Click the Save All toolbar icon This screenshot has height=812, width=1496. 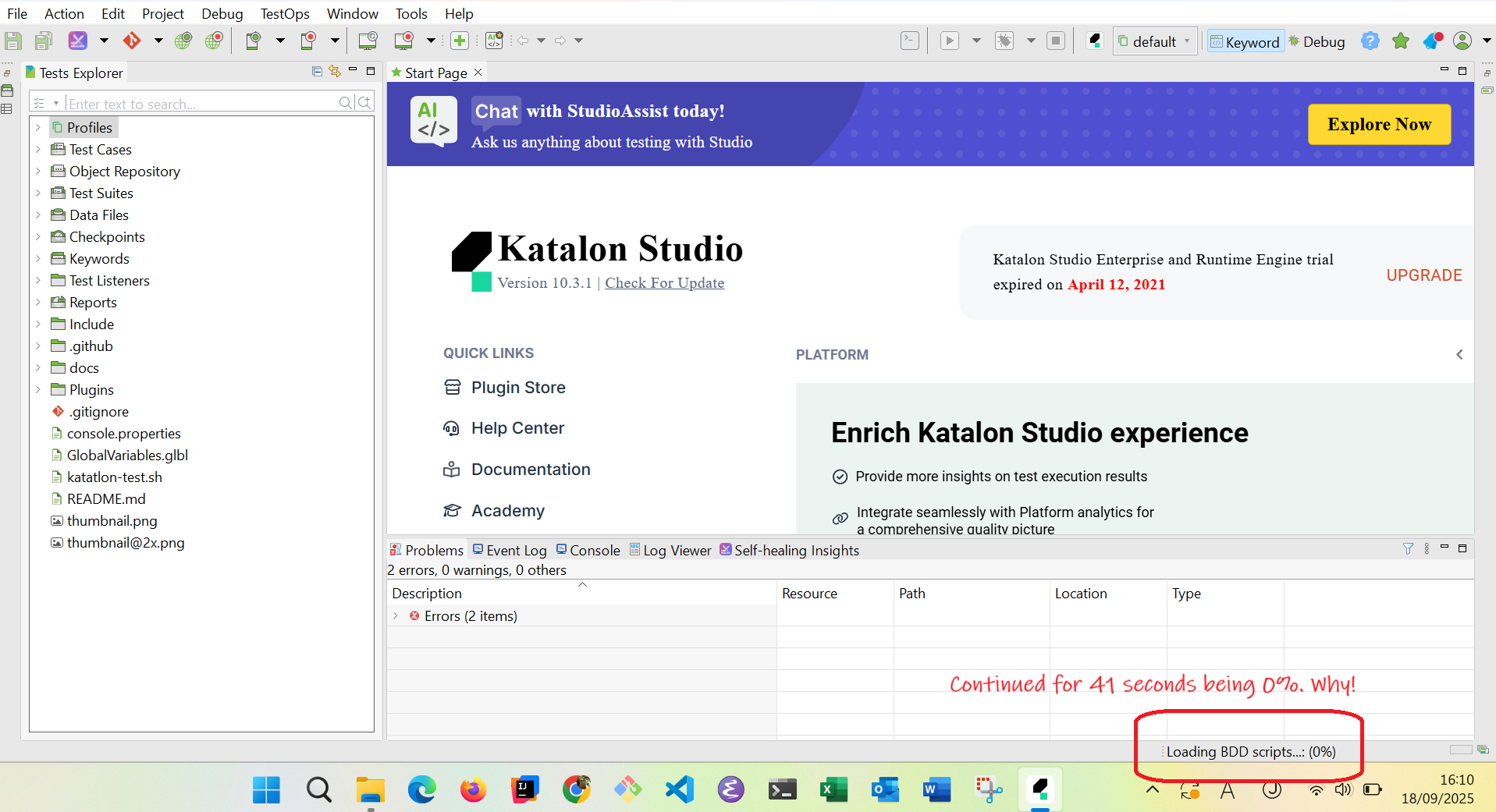[x=44, y=41]
